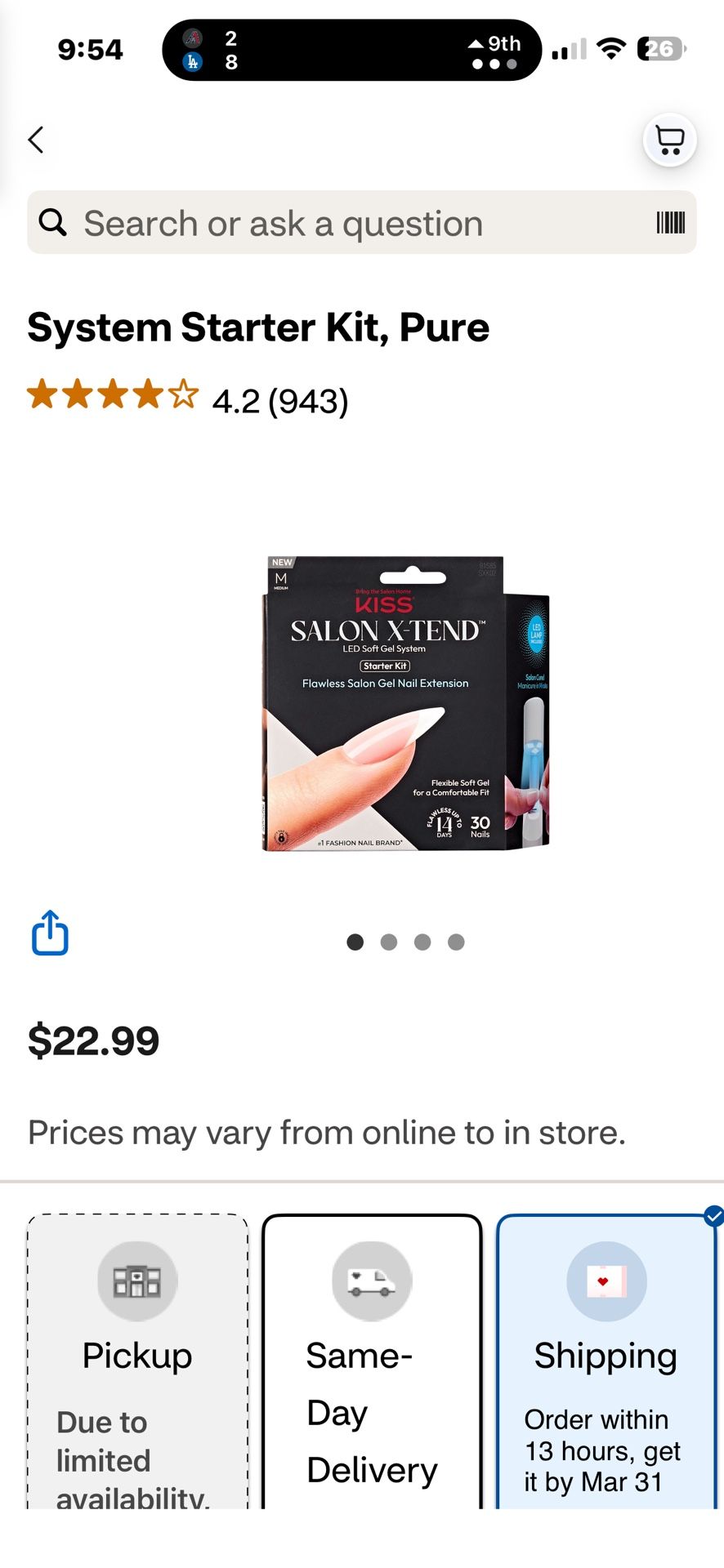Tap the Same-Day Delivery van icon
The width and height of the screenshot is (724, 1568).
(372, 1281)
